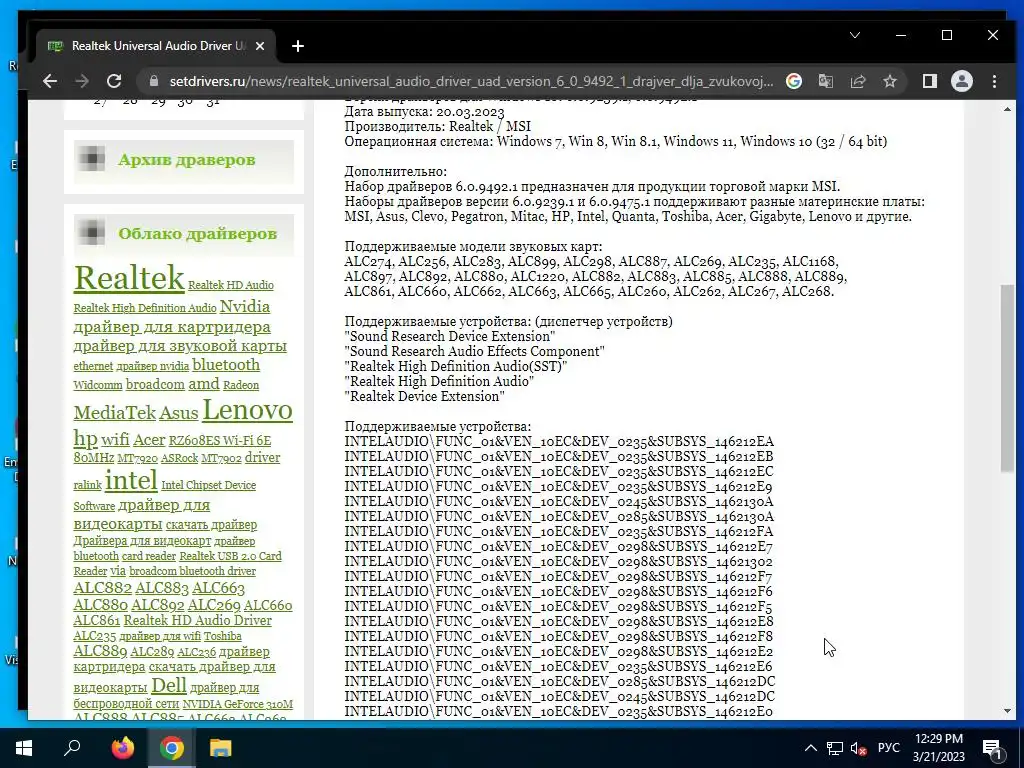View the site lock security info
Image resolution: width=1024 pixels, height=768 pixels.
(154, 81)
